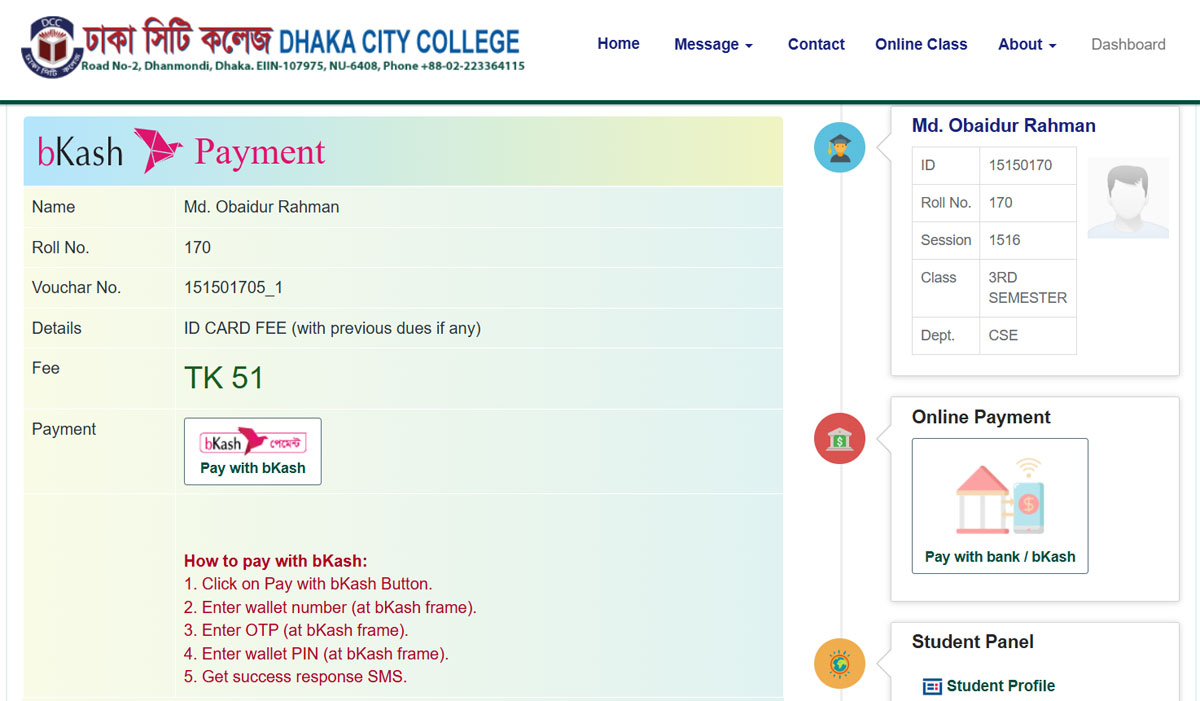This screenshot has height=701, width=1200.
Task: Click the bank and phone payment illustration
Action: click(x=1000, y=497)
